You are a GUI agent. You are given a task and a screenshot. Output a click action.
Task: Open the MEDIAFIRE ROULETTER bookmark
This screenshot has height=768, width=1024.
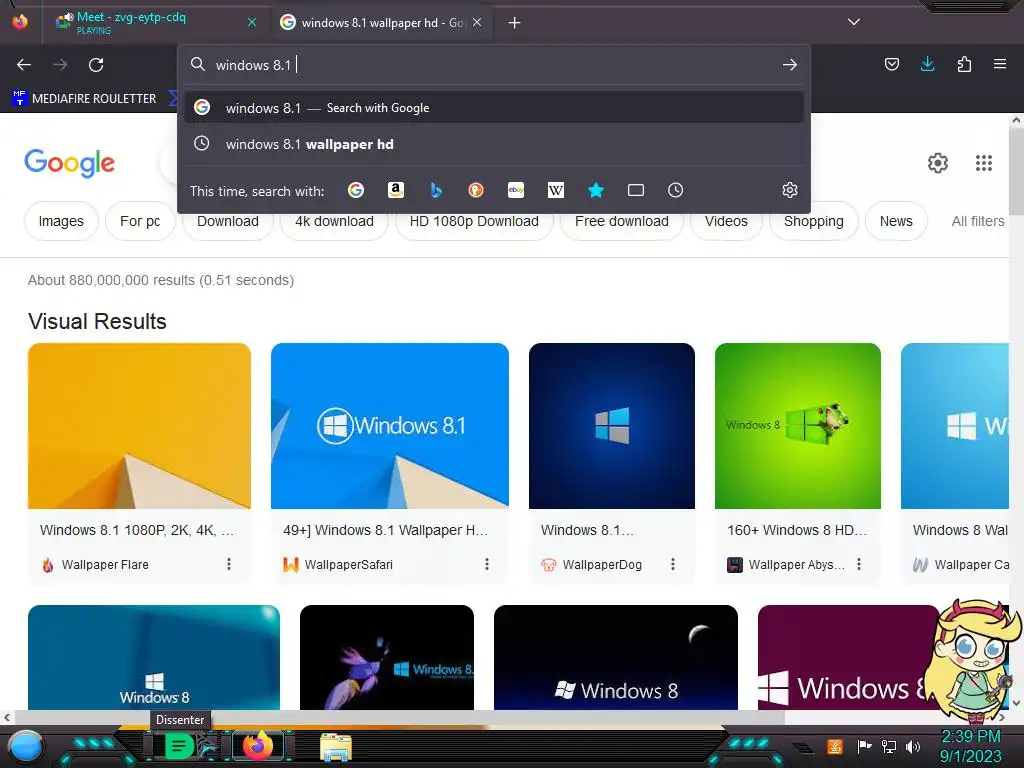pos(85,99)
